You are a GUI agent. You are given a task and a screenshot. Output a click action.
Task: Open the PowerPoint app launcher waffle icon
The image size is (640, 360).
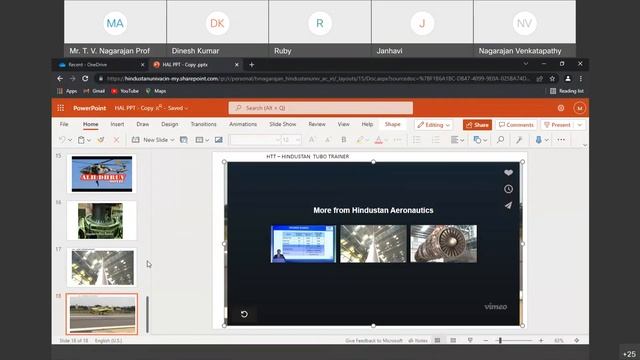(60, 108)
